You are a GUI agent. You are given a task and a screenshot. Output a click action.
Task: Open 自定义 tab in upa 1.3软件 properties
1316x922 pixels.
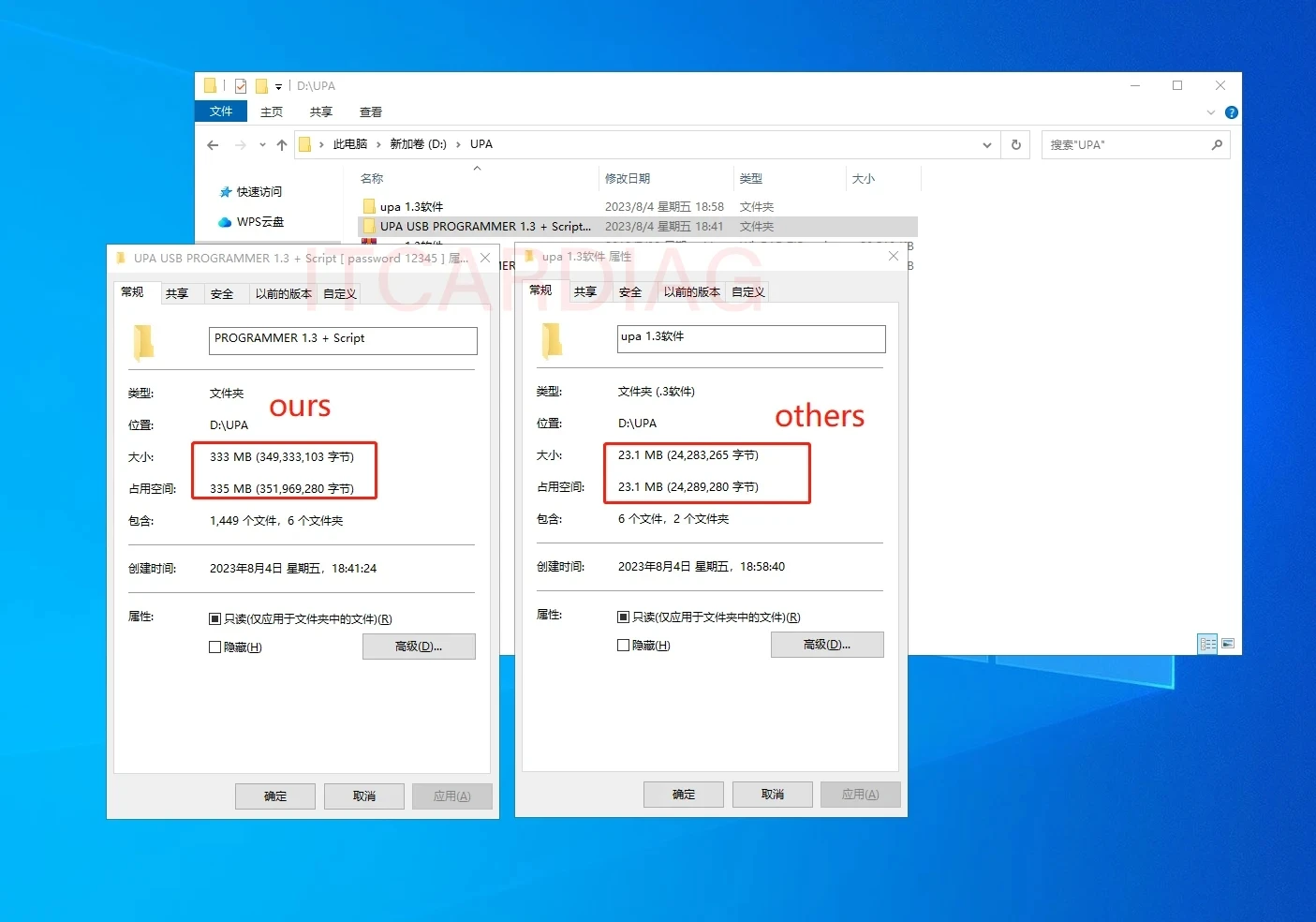[748, 292]
